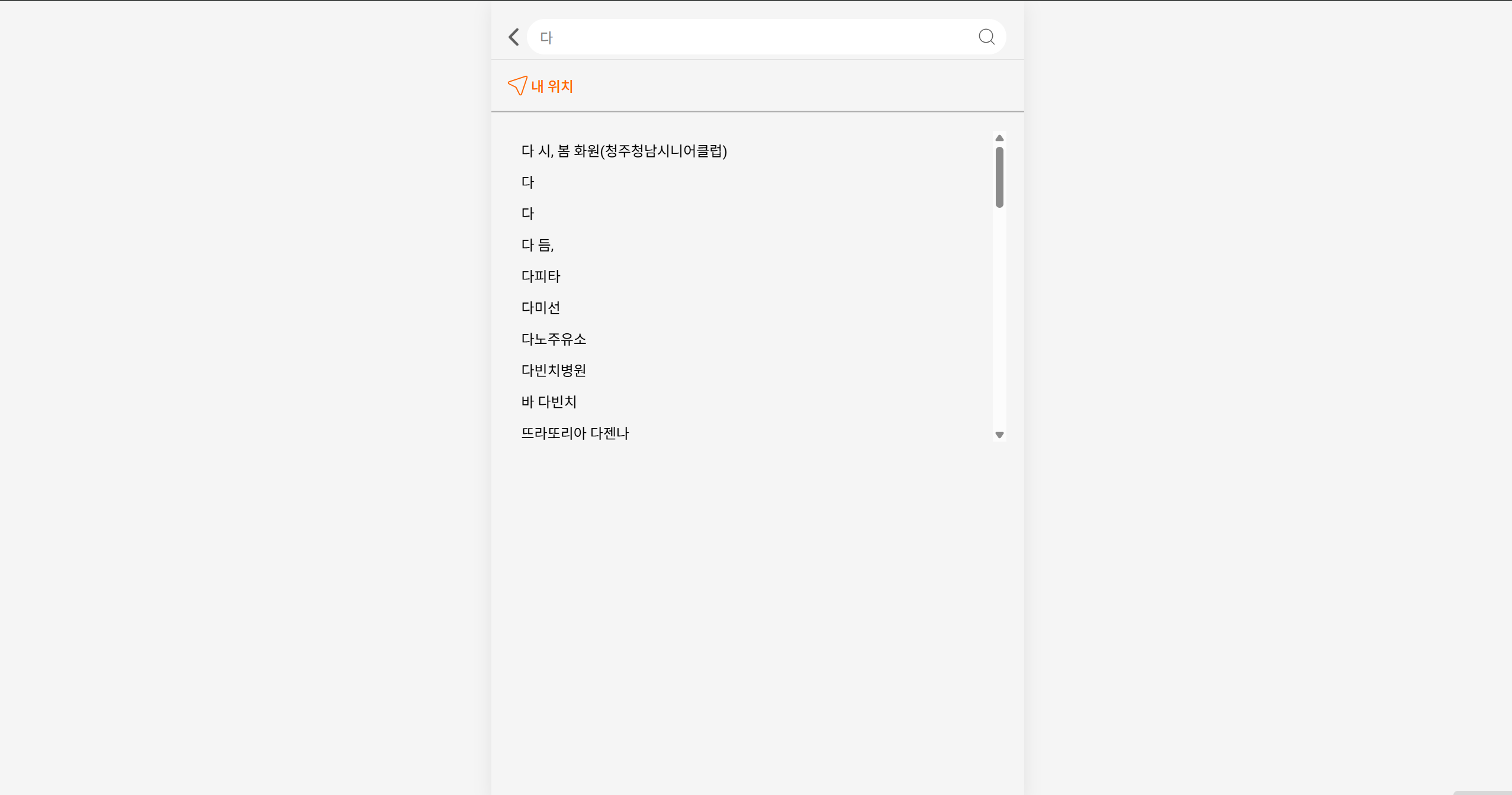
Task: Click the orange location arrow icon
Action: pyautogui.click(x=517, y=86)
